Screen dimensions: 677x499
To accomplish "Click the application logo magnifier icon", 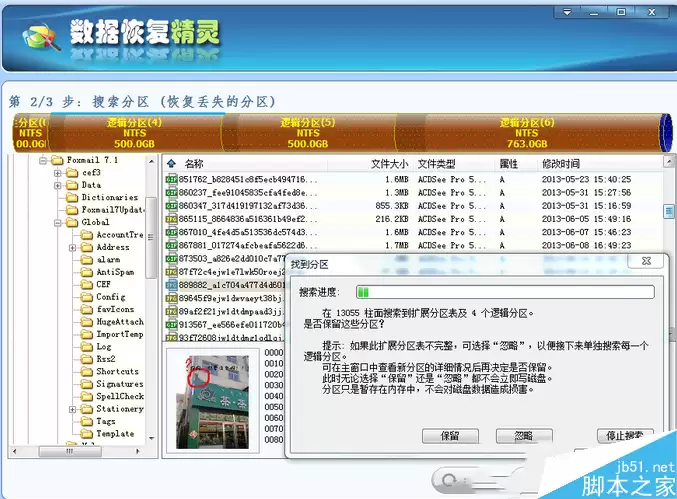I will (41, 37).
